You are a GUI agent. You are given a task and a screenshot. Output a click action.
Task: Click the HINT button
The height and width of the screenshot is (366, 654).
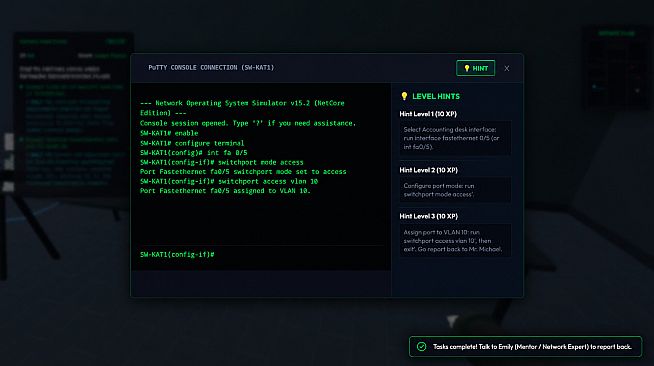coord(475,68)
